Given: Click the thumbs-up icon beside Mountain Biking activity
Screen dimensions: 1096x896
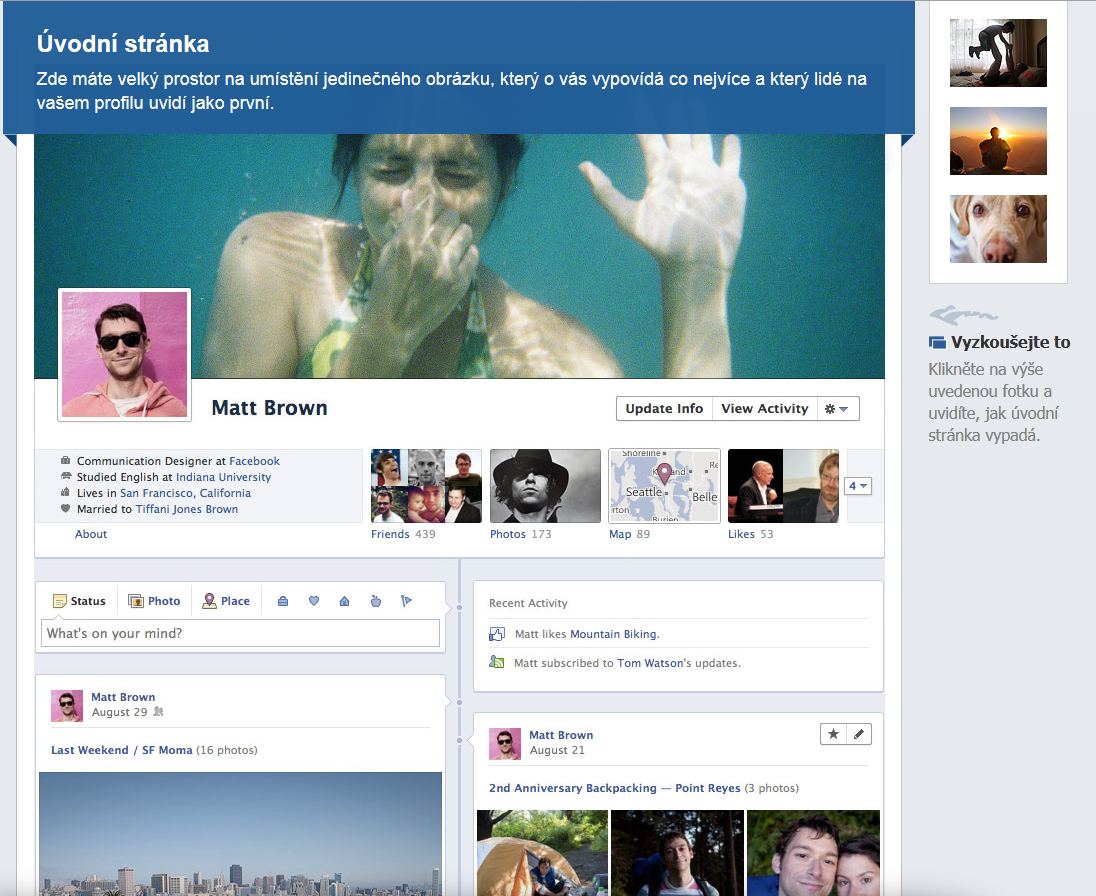Looking at the screenshot, I should tap(497, 634).
